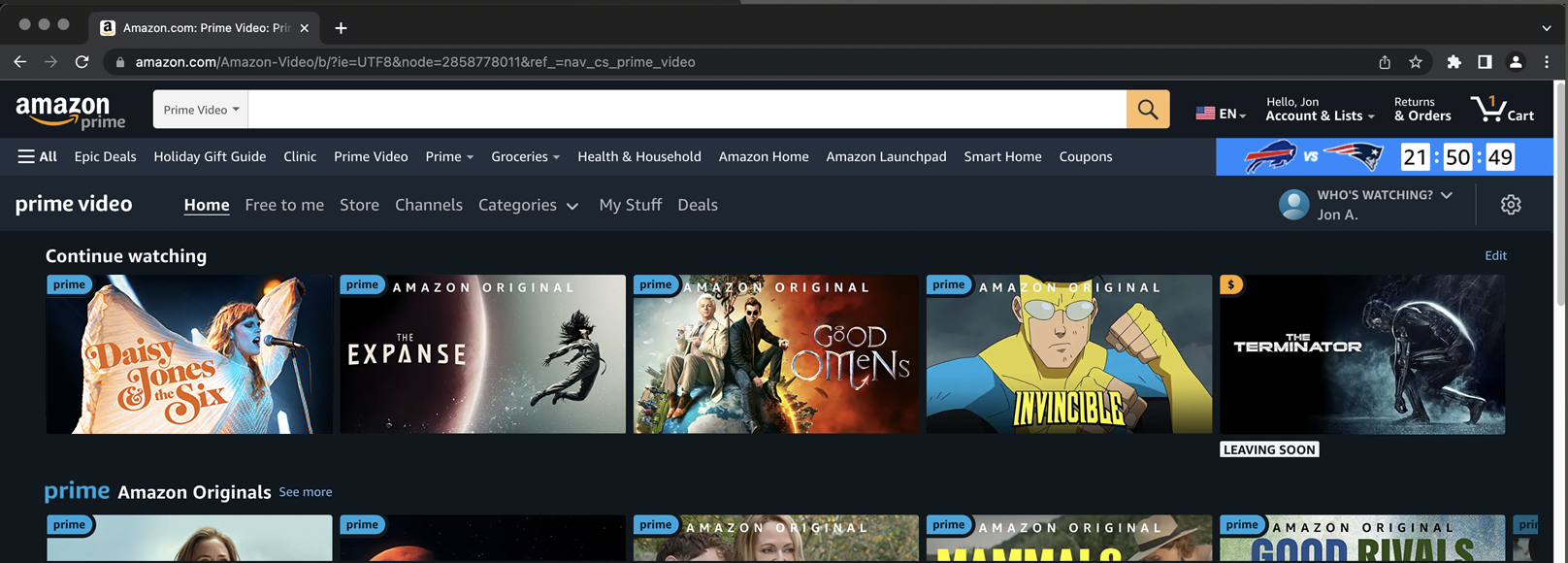Click the browser address bar URL
The height and width of the screenshot is (563, 1568).
415,62
